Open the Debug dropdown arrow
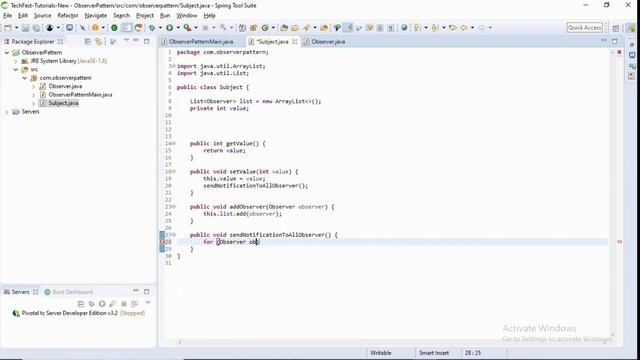The height and width of the screenshot is (360, 640). (x=160, y=28)
